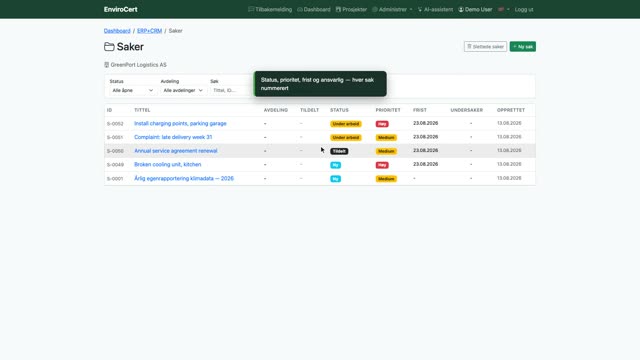
Task: Create a new case with Ny sak
Action: pos(522,47)
